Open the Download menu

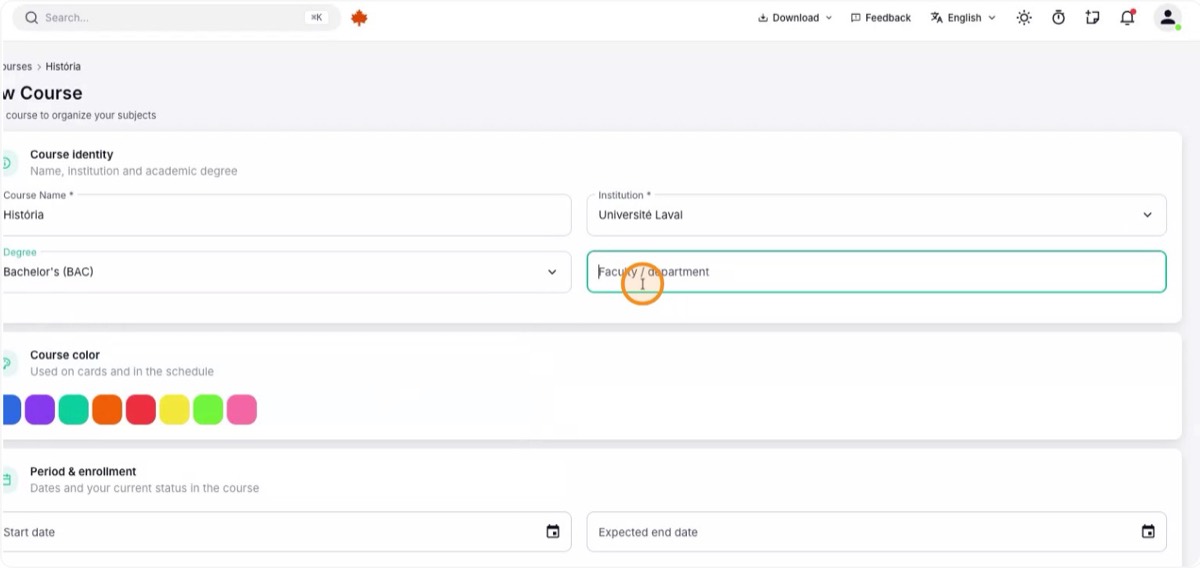(x=795, y=18)
